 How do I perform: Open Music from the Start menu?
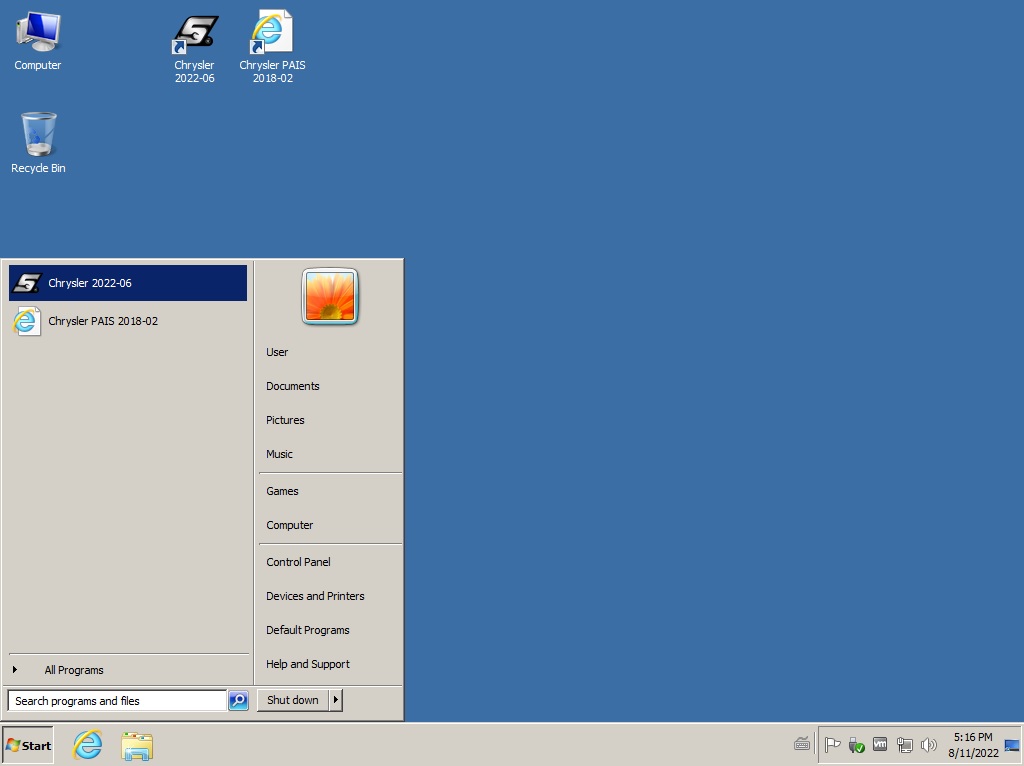pos(279,454)
